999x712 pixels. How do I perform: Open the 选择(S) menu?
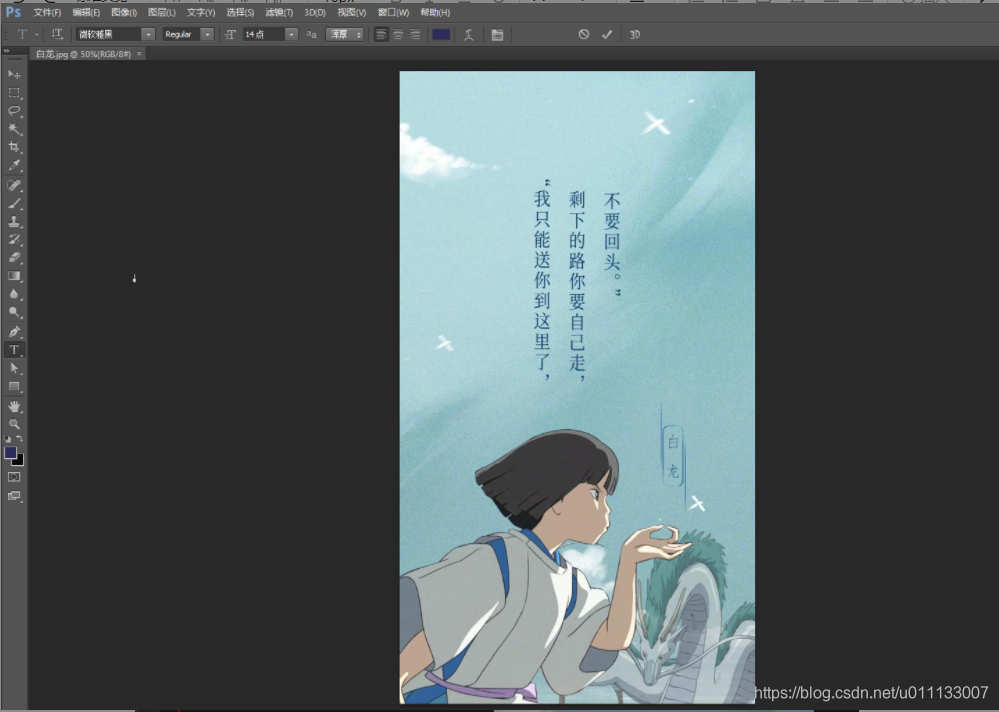pyautogui.click(x=240, y=12)
